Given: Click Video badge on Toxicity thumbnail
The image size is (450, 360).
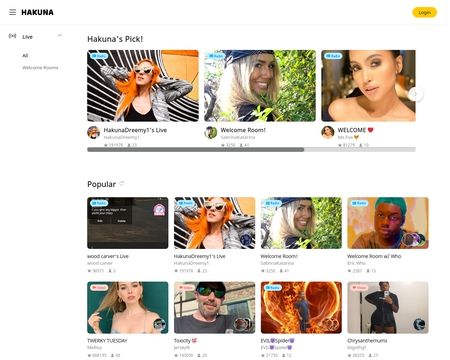Looking at the screenshot, I should 186,287.
